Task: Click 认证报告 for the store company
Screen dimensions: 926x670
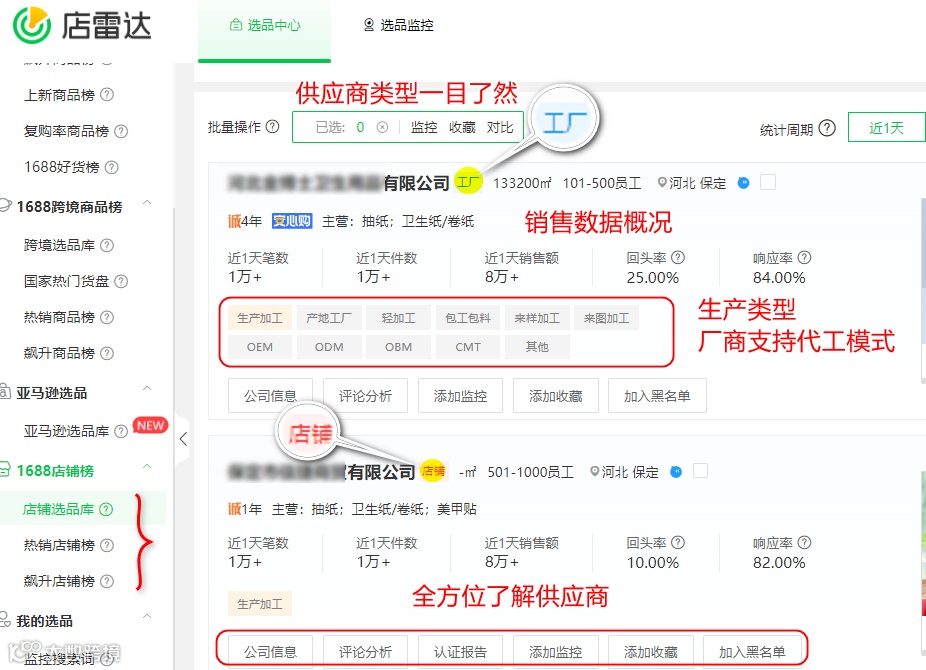Action: click(x=461, y=652)
